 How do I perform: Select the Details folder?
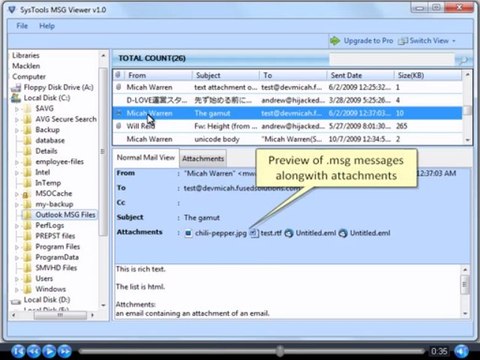tap(46, 151)
